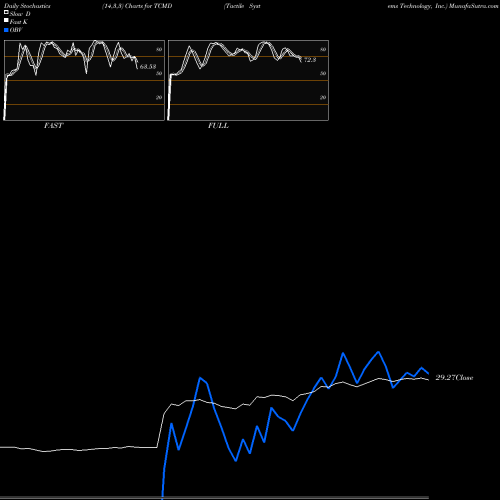Click the 80 level label in FAST chart

tap(159, 49)
